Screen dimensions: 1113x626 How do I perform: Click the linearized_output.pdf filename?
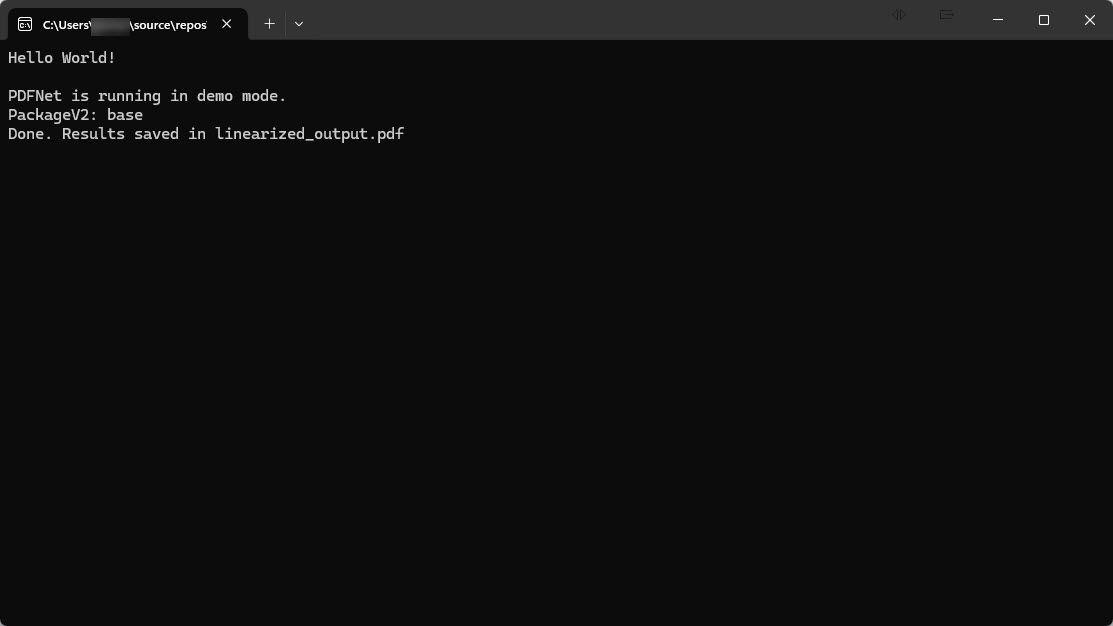point(310,134)
